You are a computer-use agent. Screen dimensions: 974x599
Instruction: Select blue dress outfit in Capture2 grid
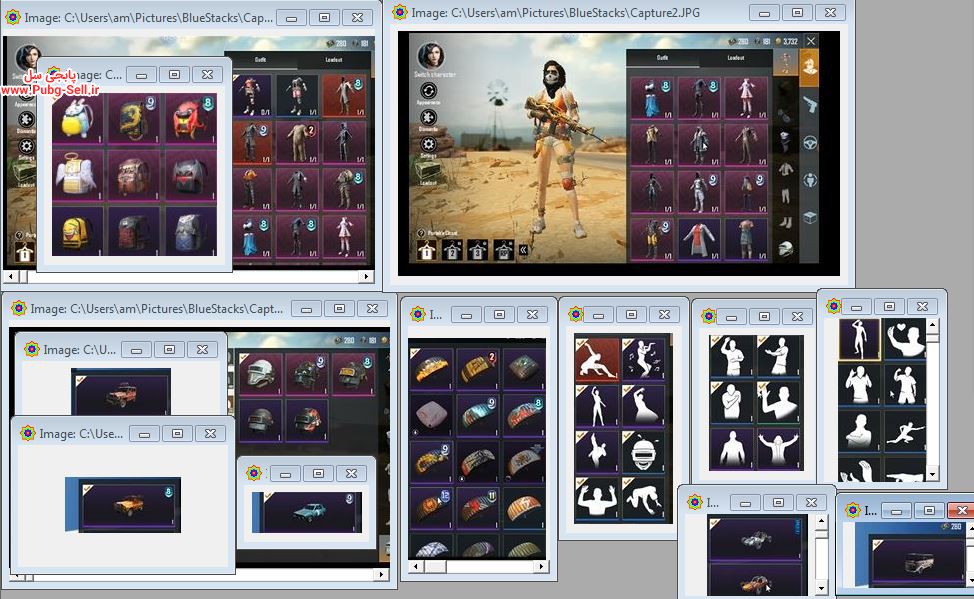pyautogui.click(x=652, y=98)
